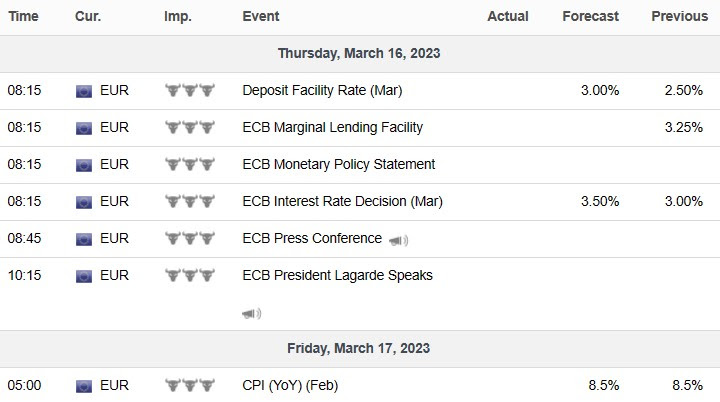Open ECB Interest Rate Decision (Mar) event
720x402 pixels.
(x=342, y=201)
